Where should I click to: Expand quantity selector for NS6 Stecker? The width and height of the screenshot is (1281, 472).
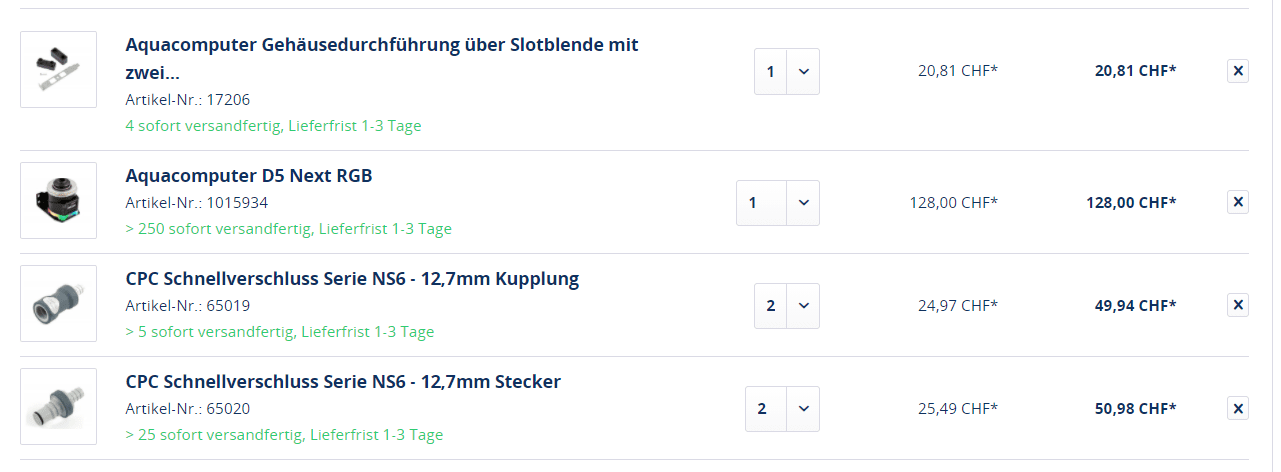803,409
